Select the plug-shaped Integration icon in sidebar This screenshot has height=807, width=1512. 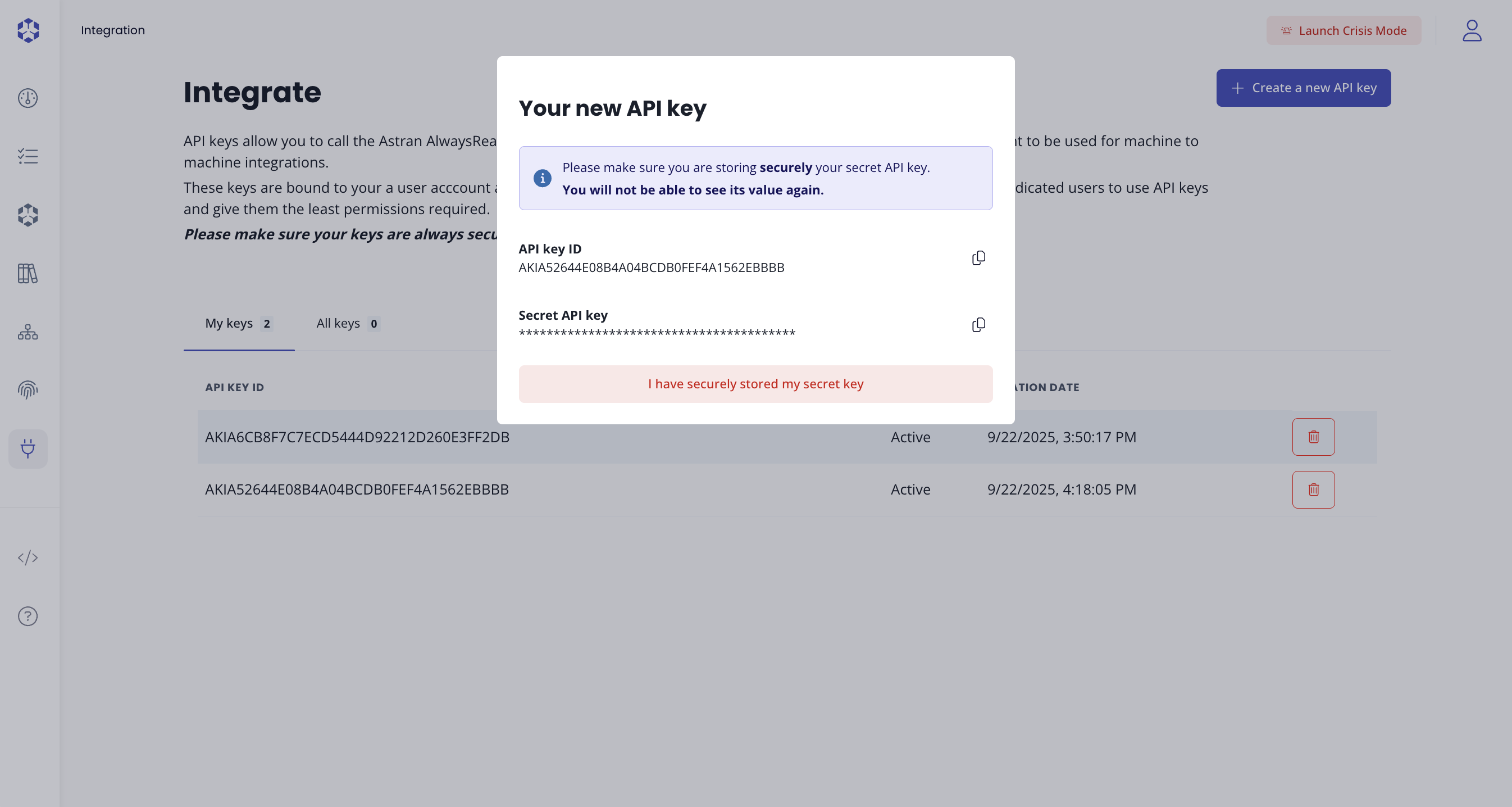pos(28,448)
